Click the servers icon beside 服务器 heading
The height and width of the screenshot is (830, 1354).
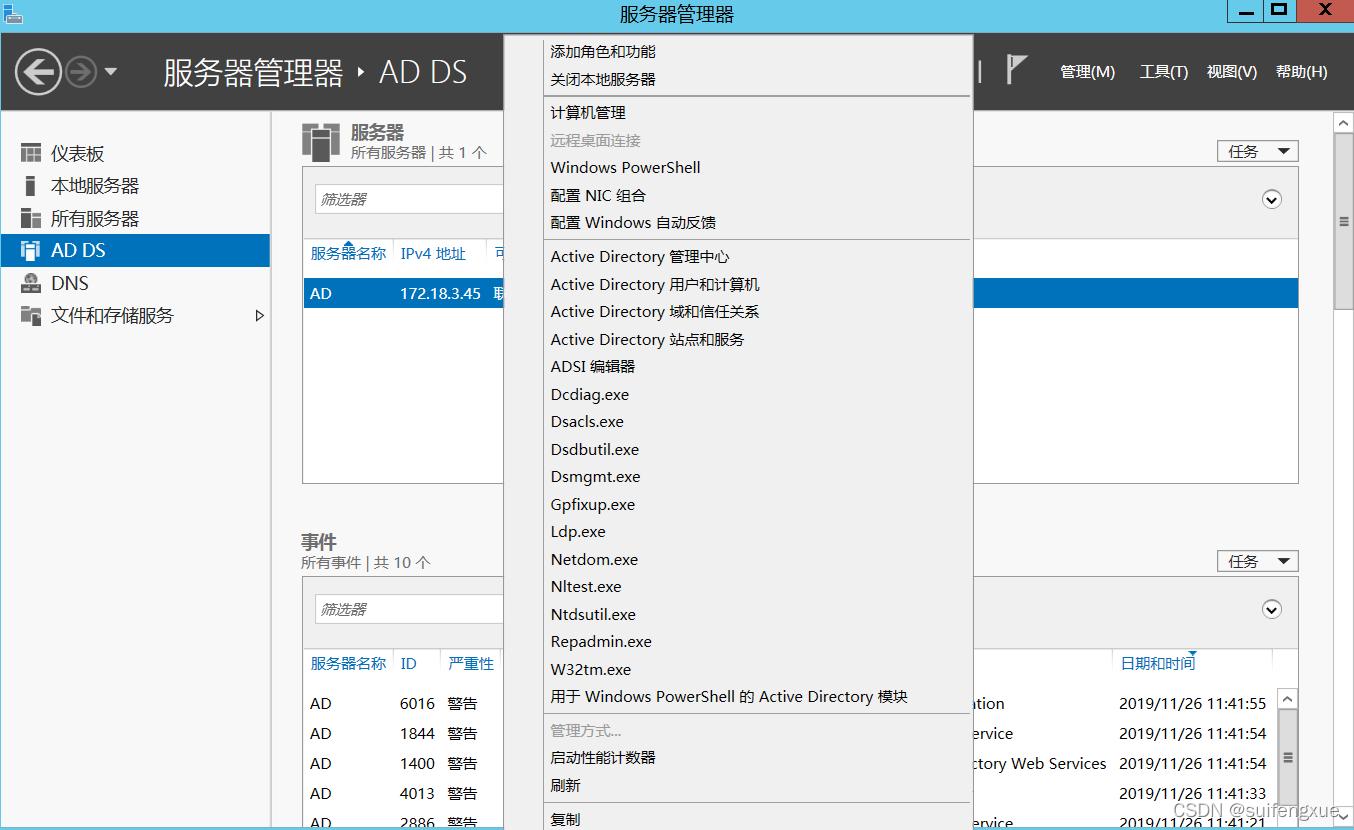point(320,142)
